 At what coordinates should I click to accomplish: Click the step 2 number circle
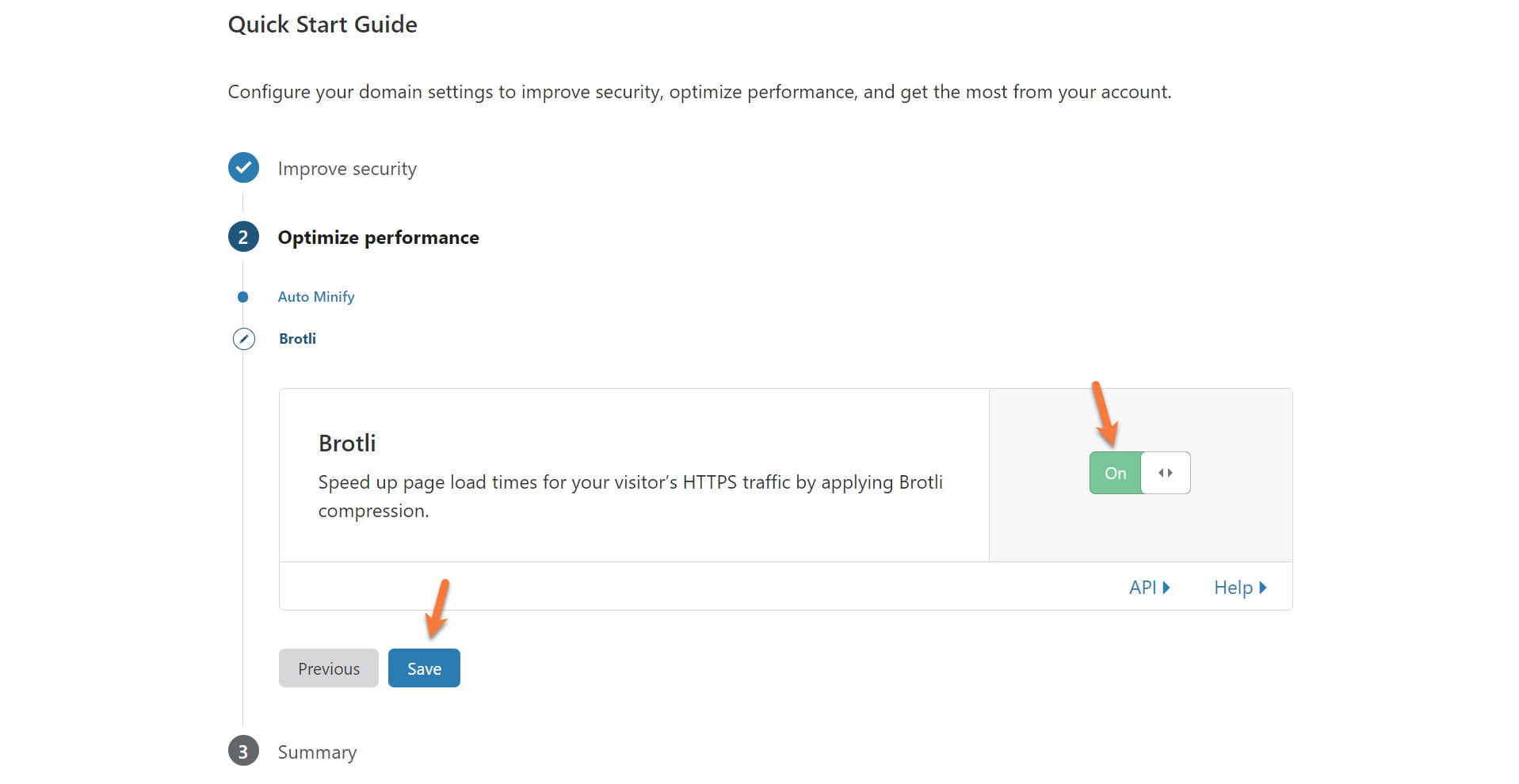[243, 237]
